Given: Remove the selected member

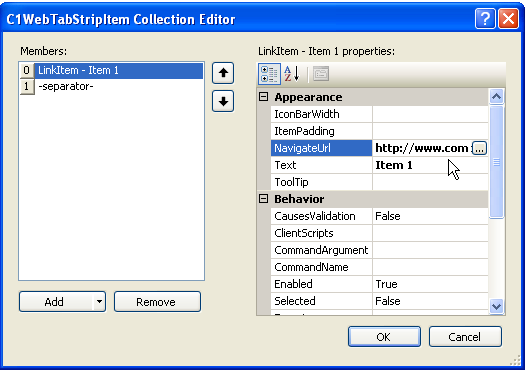Looking at the screenshot, I should pos(157,302).
